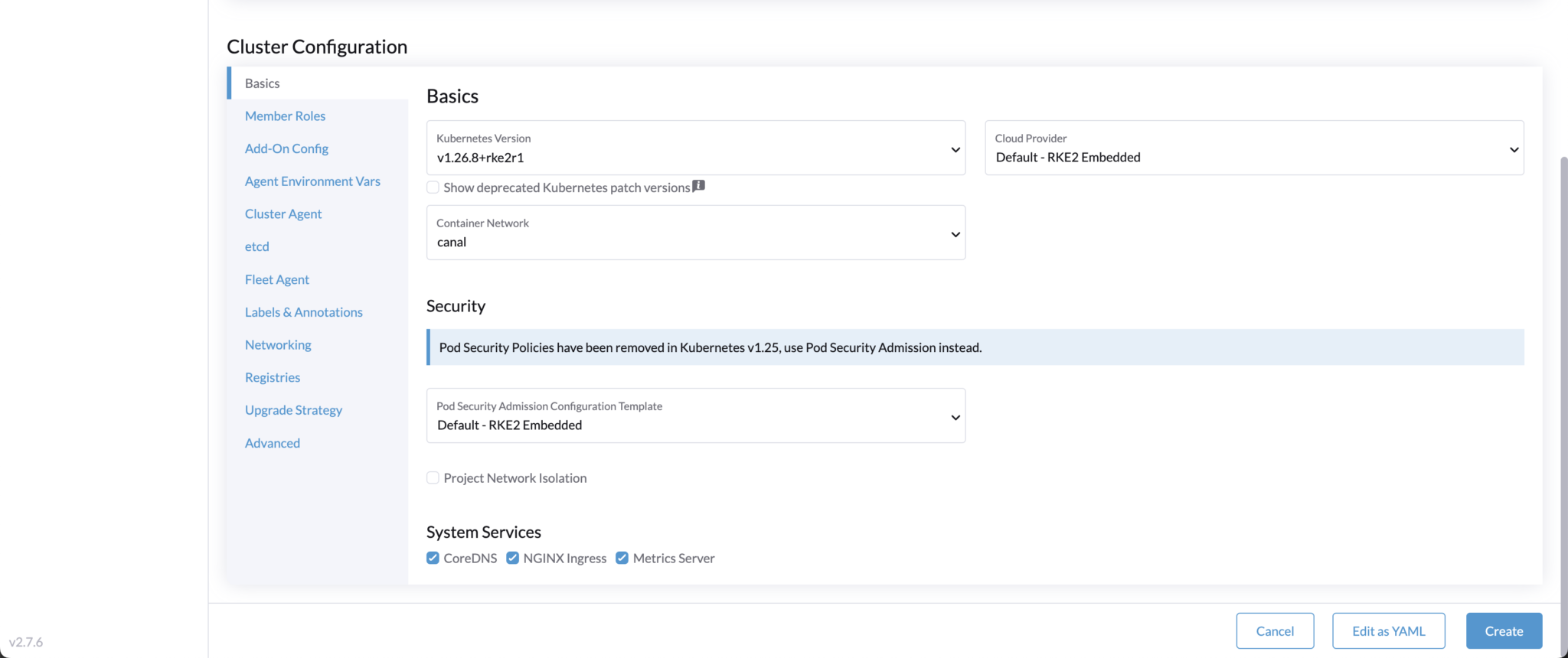Uncheck the CoreDNS system service
This screenshot has width=1568, height=658.
pos(433,558)
